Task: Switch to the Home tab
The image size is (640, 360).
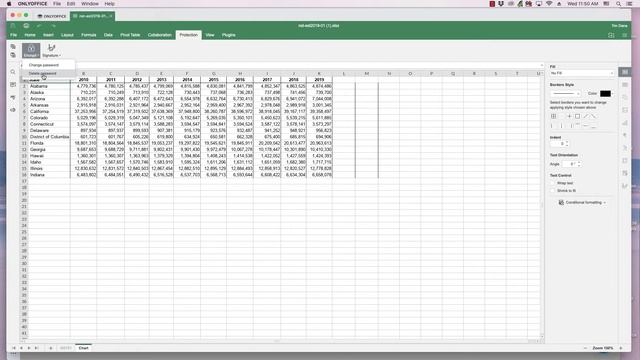Action: pyautogui.click(x=30, y=35)
